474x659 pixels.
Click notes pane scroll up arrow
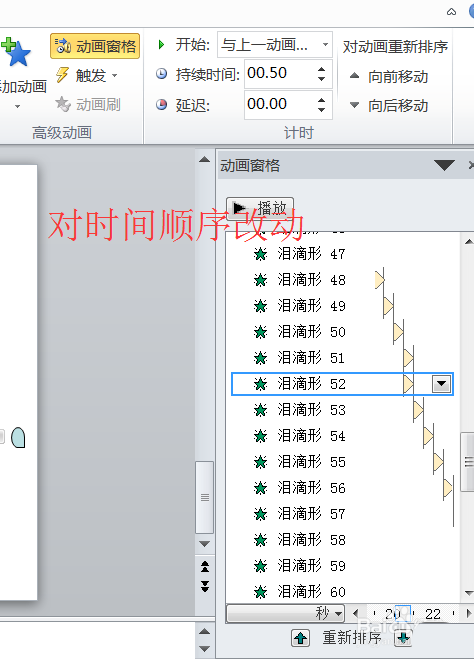(205, 631)
